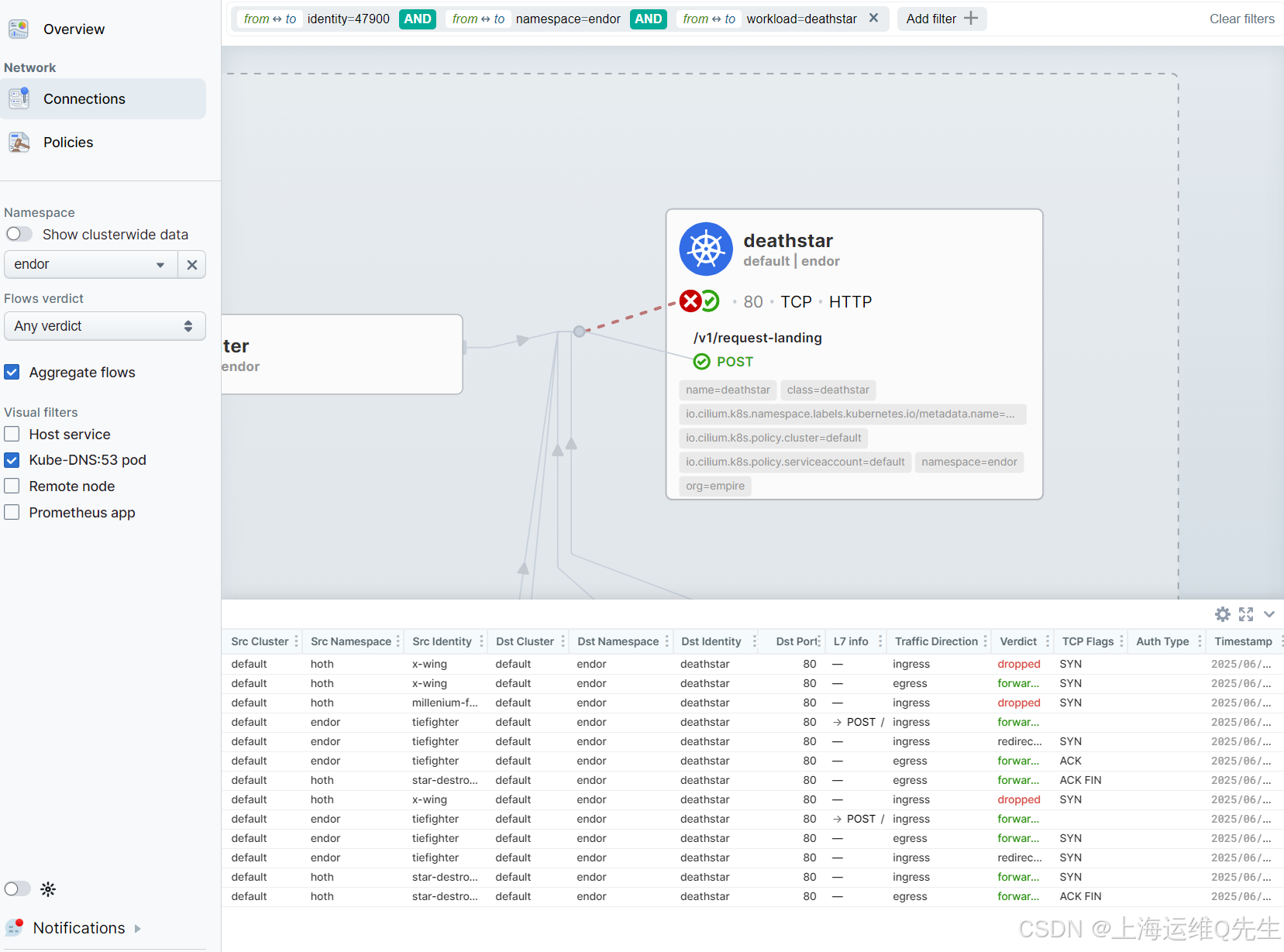1284x952 pixels.
Task: Open Auth Type column menu
Action: click(1200, 641)
